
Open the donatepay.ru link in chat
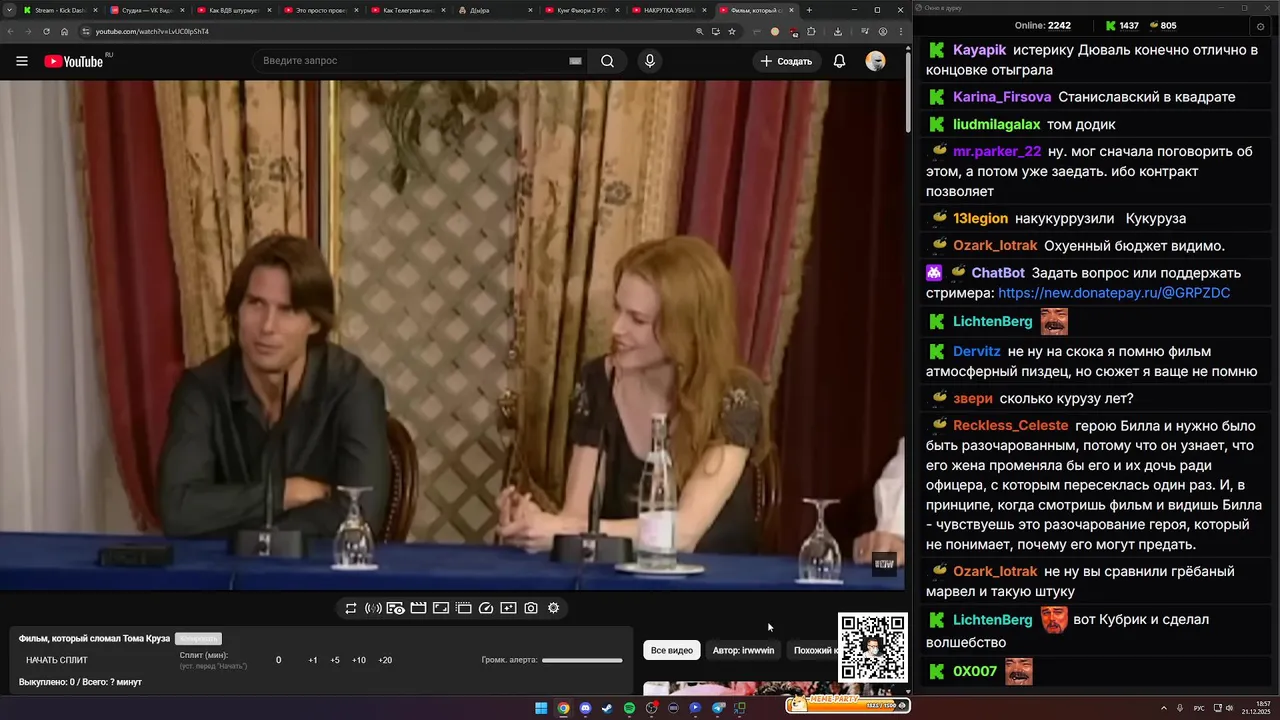coord(1114,293)
